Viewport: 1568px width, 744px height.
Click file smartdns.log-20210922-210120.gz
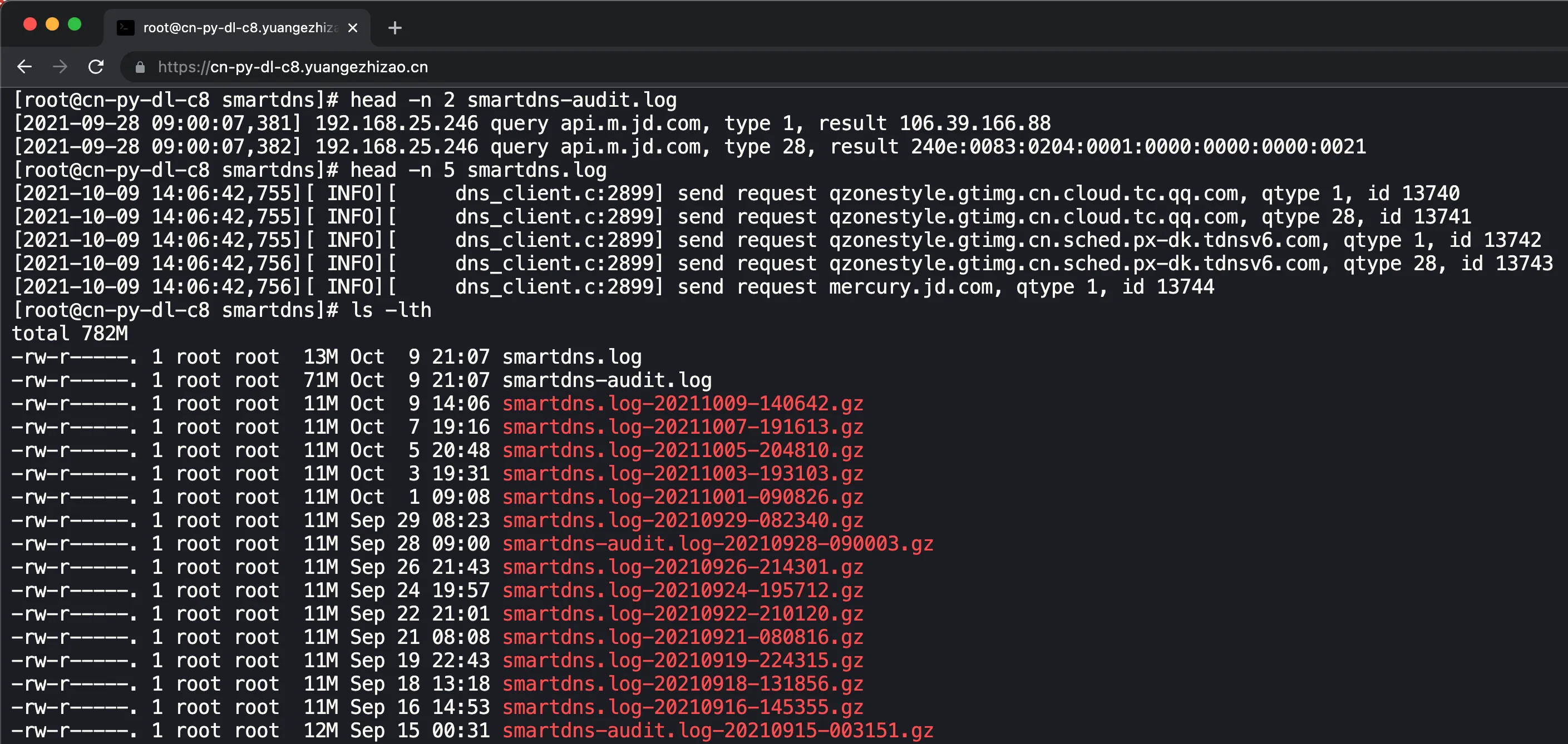click(683, 614)
